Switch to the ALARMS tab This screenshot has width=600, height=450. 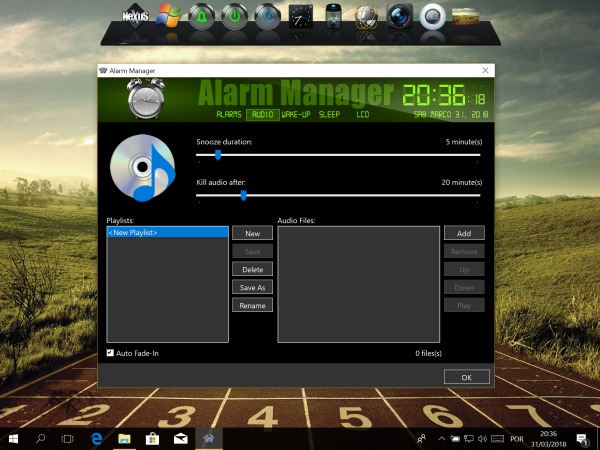(x=229, y=115)
